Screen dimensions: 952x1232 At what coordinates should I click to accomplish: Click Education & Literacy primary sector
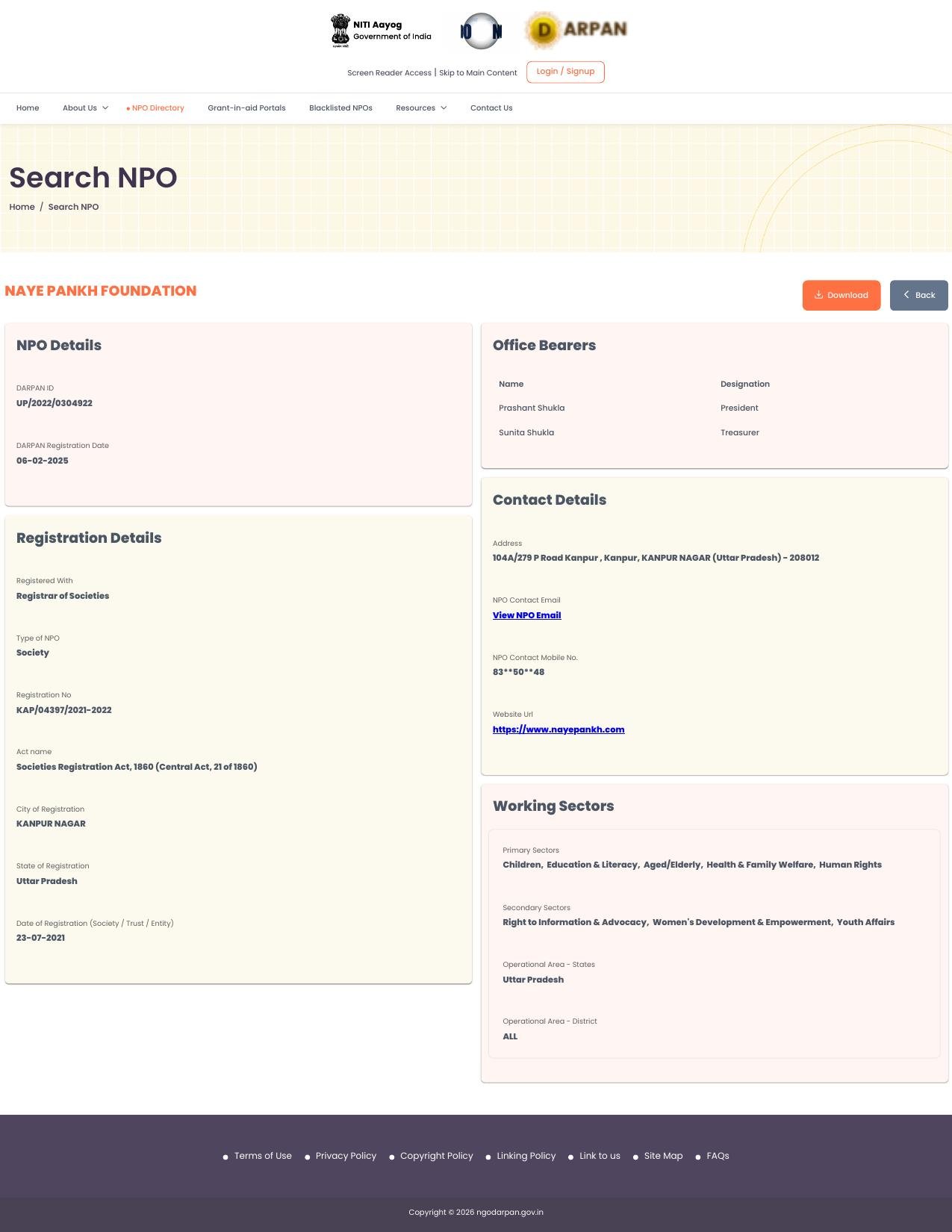[592, 865]
